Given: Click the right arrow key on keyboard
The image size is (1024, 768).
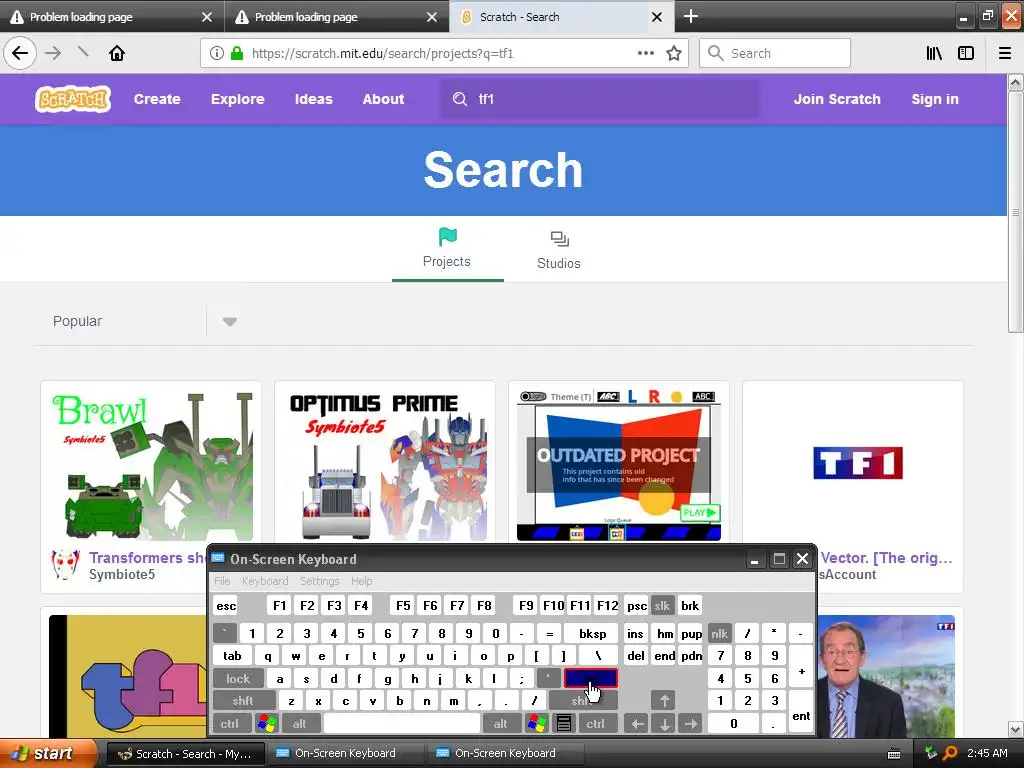Looking at the screenshot, I should 690,723.
